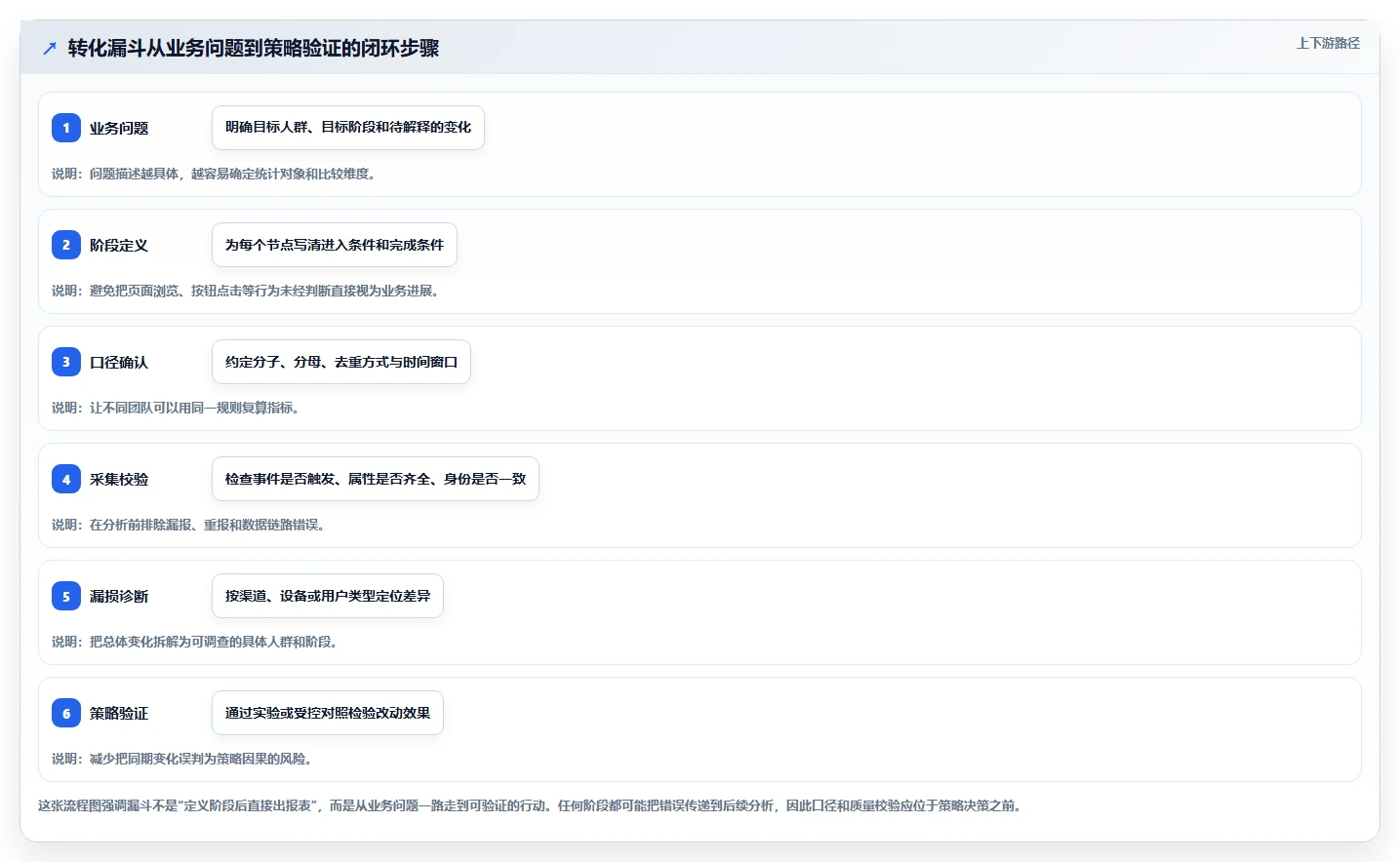Click the heading 转化漏斗从业务问题到策略验证的闭环步骤
Image resolution: width=1400 pixels, height=862 pixels.
(x=254, y=48)
